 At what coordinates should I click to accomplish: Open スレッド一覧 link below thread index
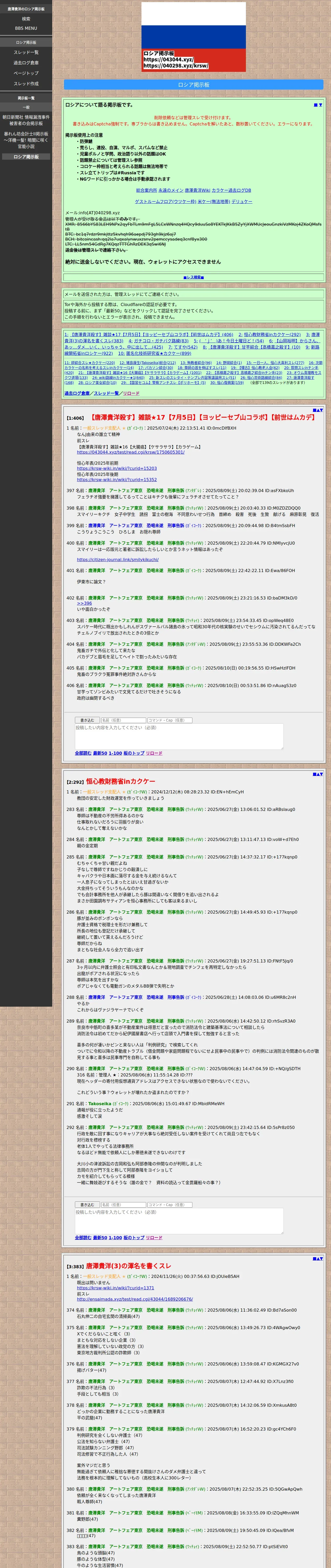(x=106, y=393)
